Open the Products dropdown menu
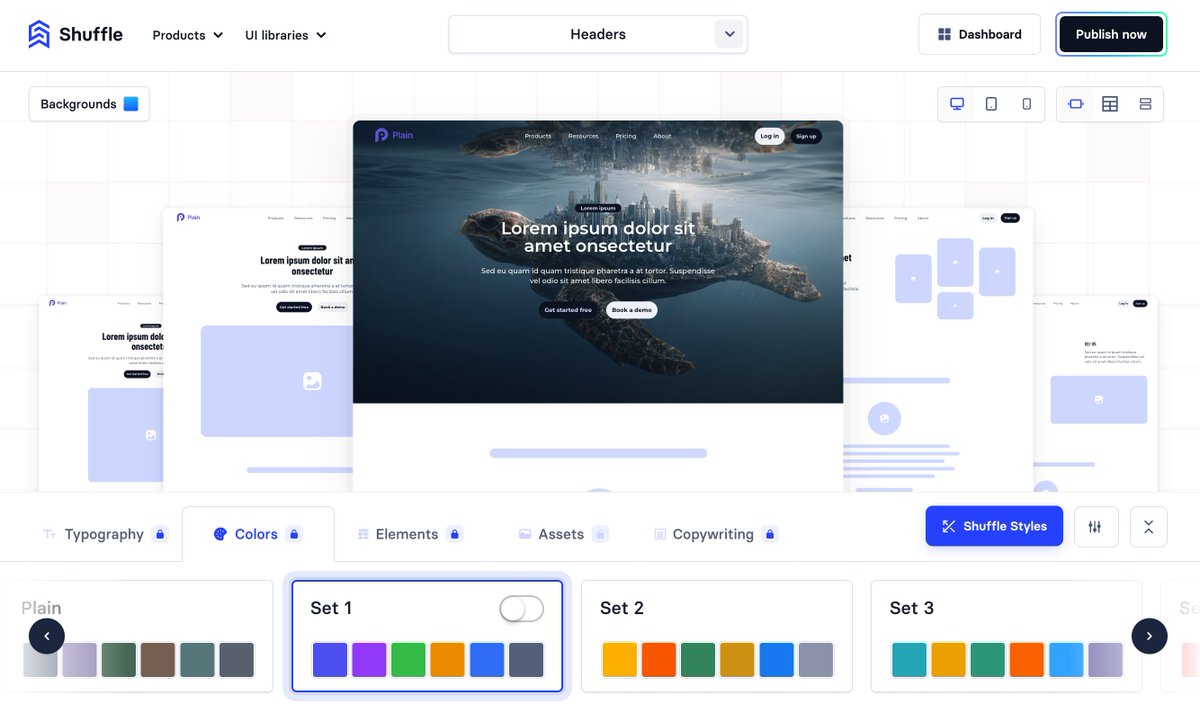The image size is (1200, 704). (x=187, y=35)
